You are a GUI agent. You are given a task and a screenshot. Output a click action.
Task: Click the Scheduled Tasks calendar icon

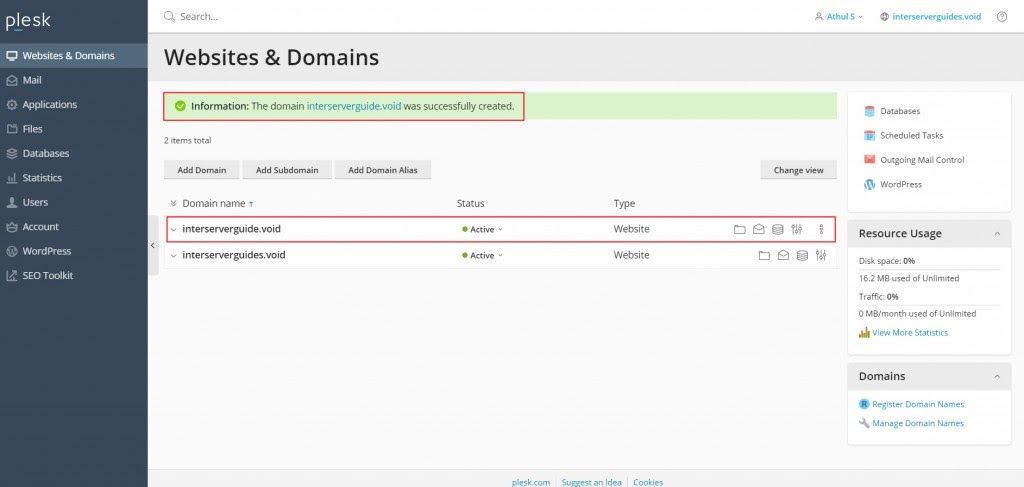pyautogui.click(x=869, y=136)
